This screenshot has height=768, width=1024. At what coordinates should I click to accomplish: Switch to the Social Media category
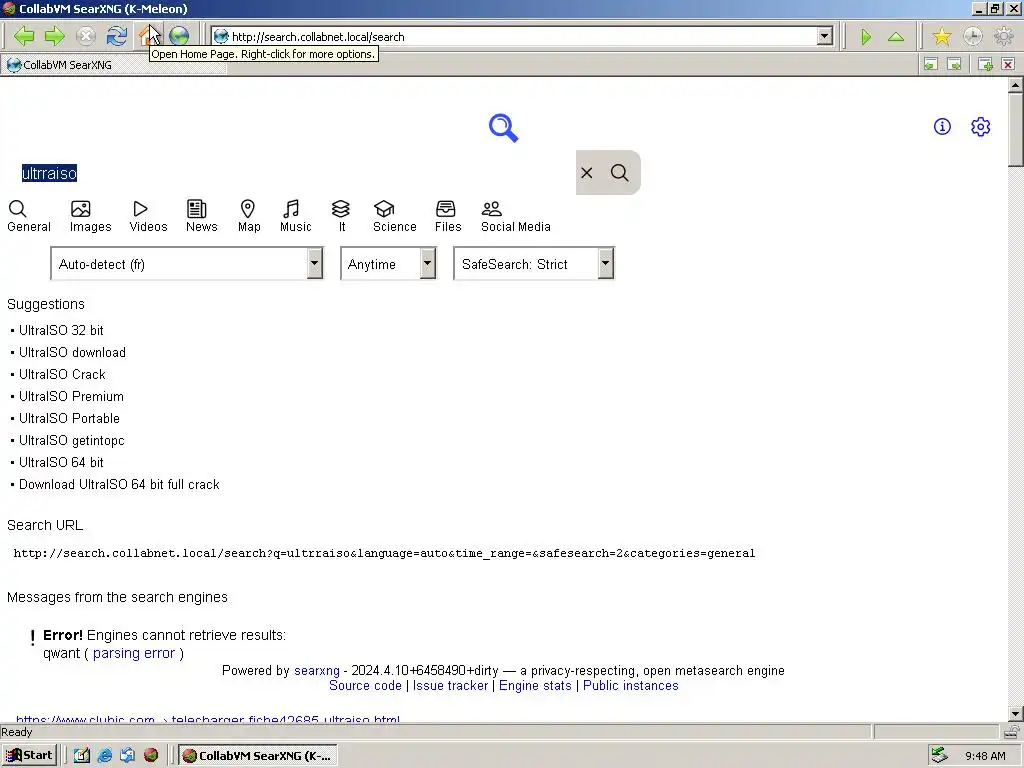pyautogui.click(x=515, y=217)
